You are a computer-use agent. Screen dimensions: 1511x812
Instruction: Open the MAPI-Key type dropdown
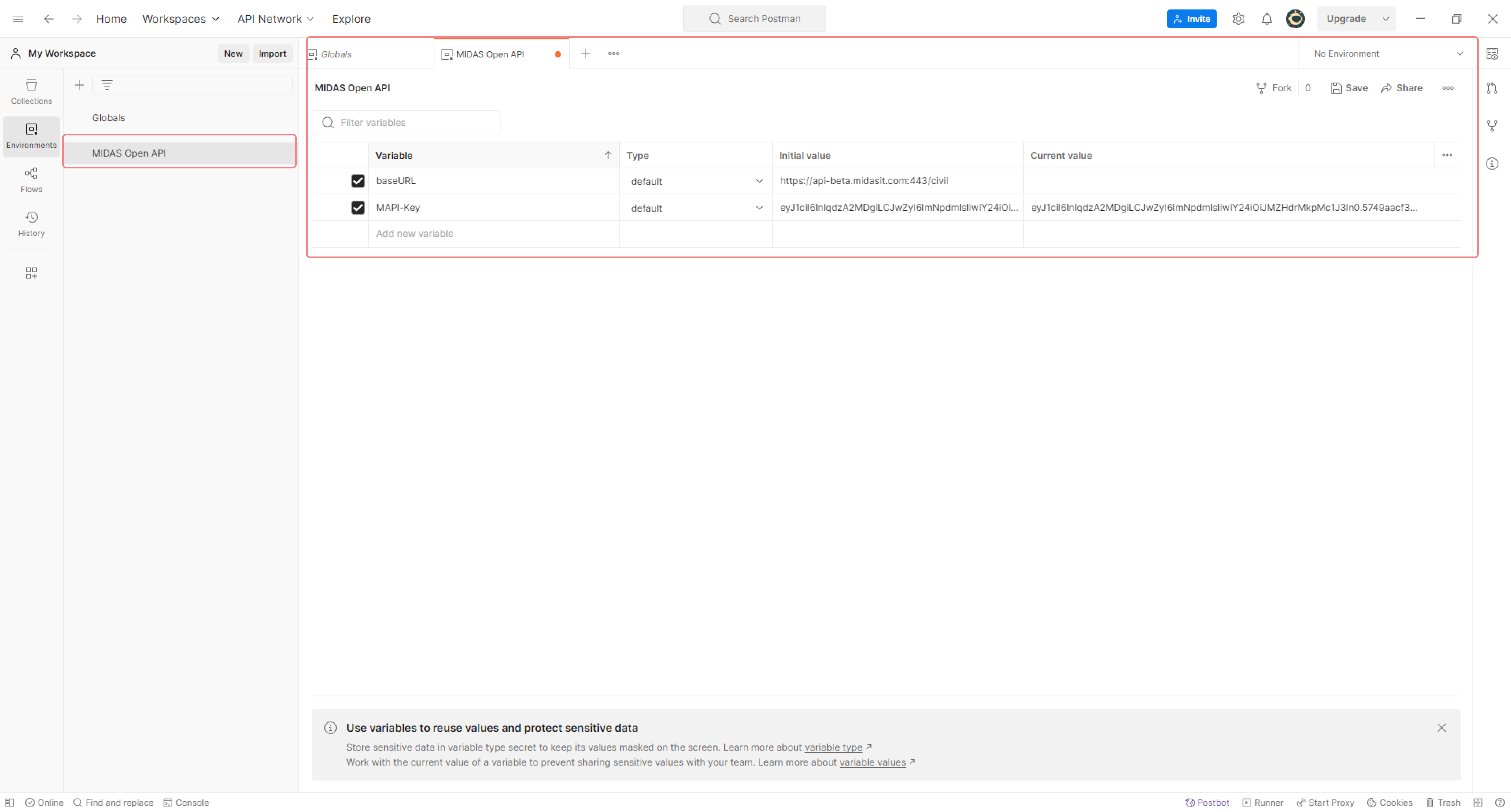pyautogui.click(x=696, y=208)
